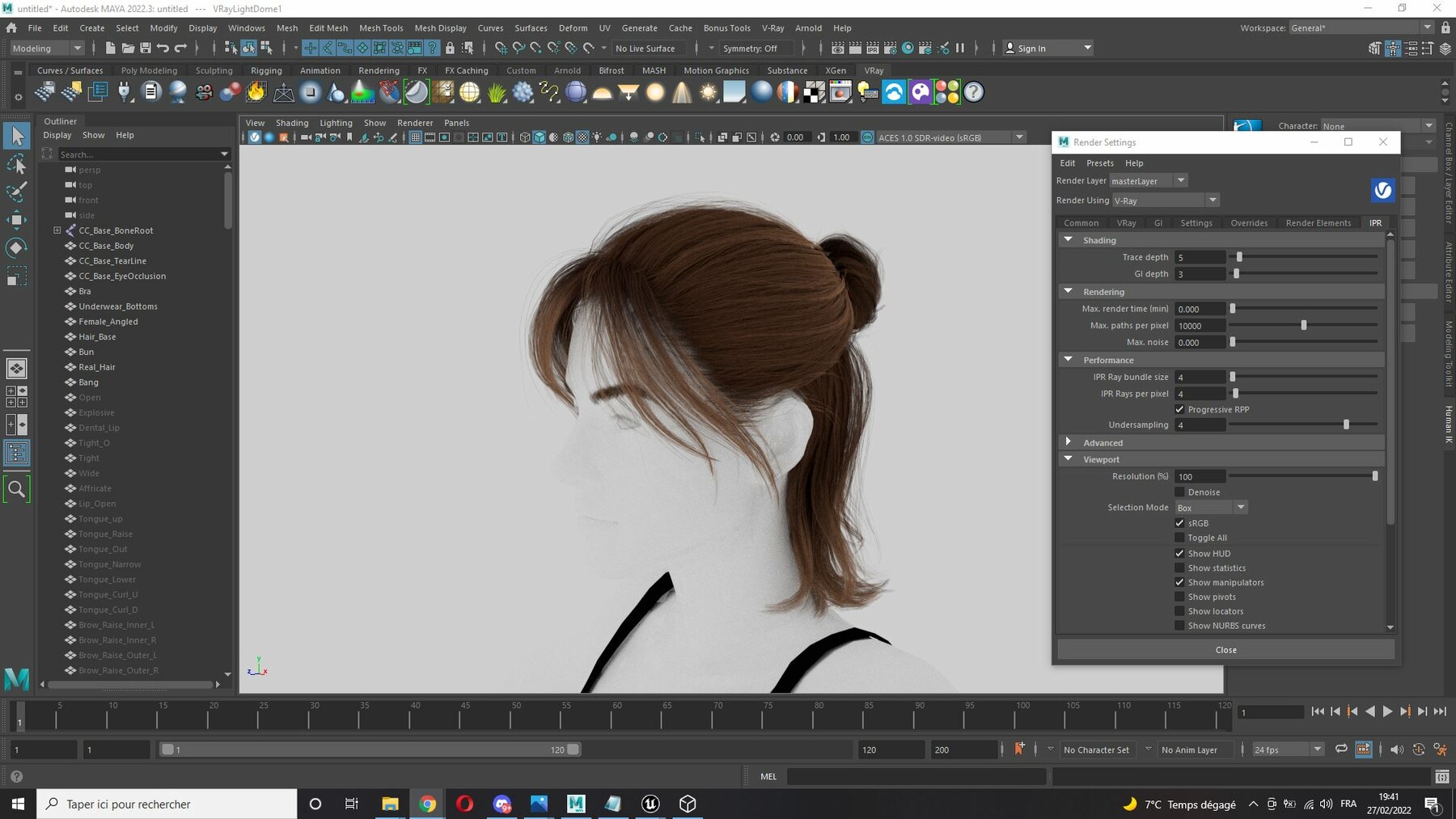Open the Presets menu in Render Settings
This screenshot has height=819, width=1456.
(x=1099, y=163)
